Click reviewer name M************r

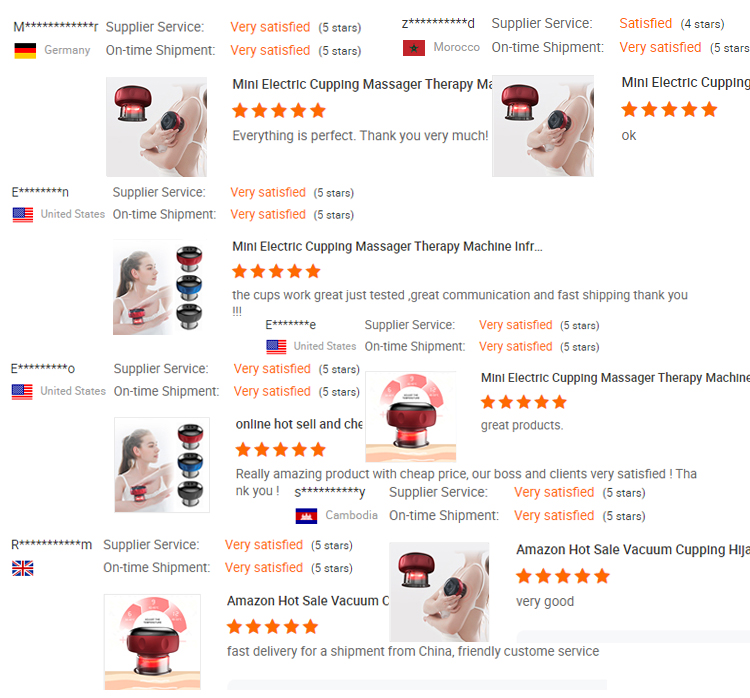point(55,27)
